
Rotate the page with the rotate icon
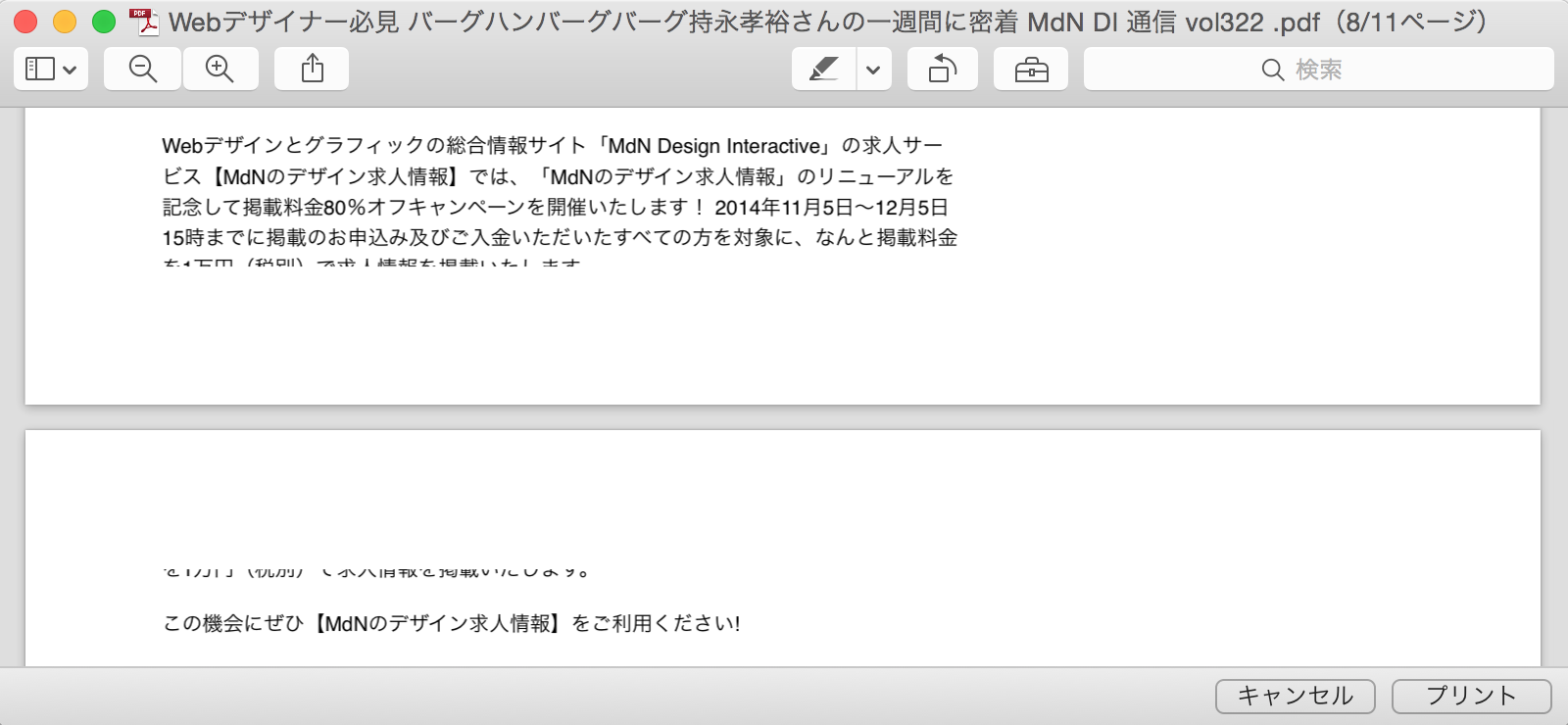click(x=942, y=70)
